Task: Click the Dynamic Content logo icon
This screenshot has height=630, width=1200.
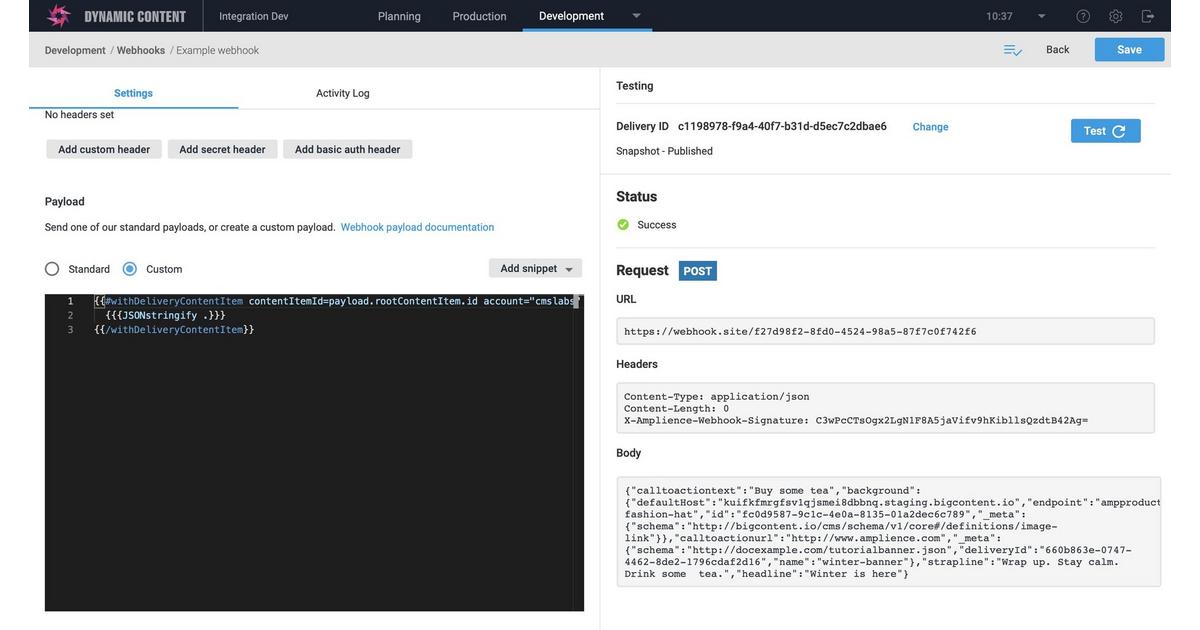Action: 59,16
